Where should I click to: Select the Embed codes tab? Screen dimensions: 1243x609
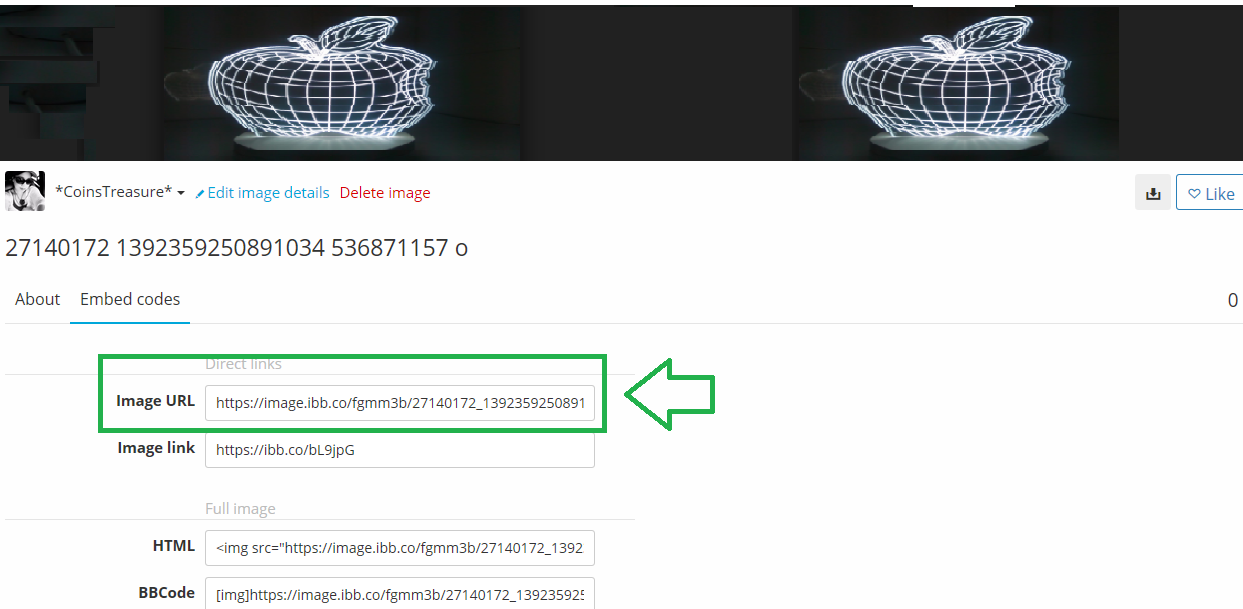coord(130,299)
